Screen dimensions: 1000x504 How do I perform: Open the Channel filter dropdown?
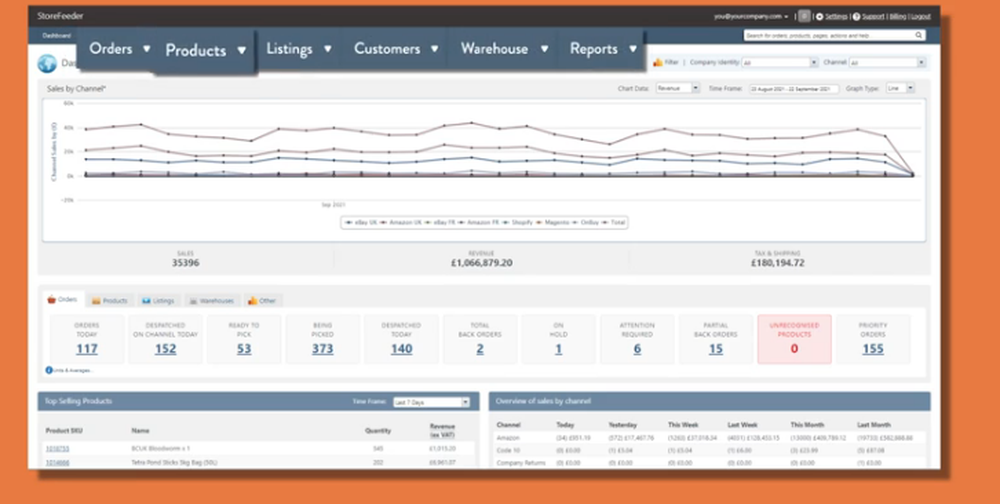coord(887,63)
